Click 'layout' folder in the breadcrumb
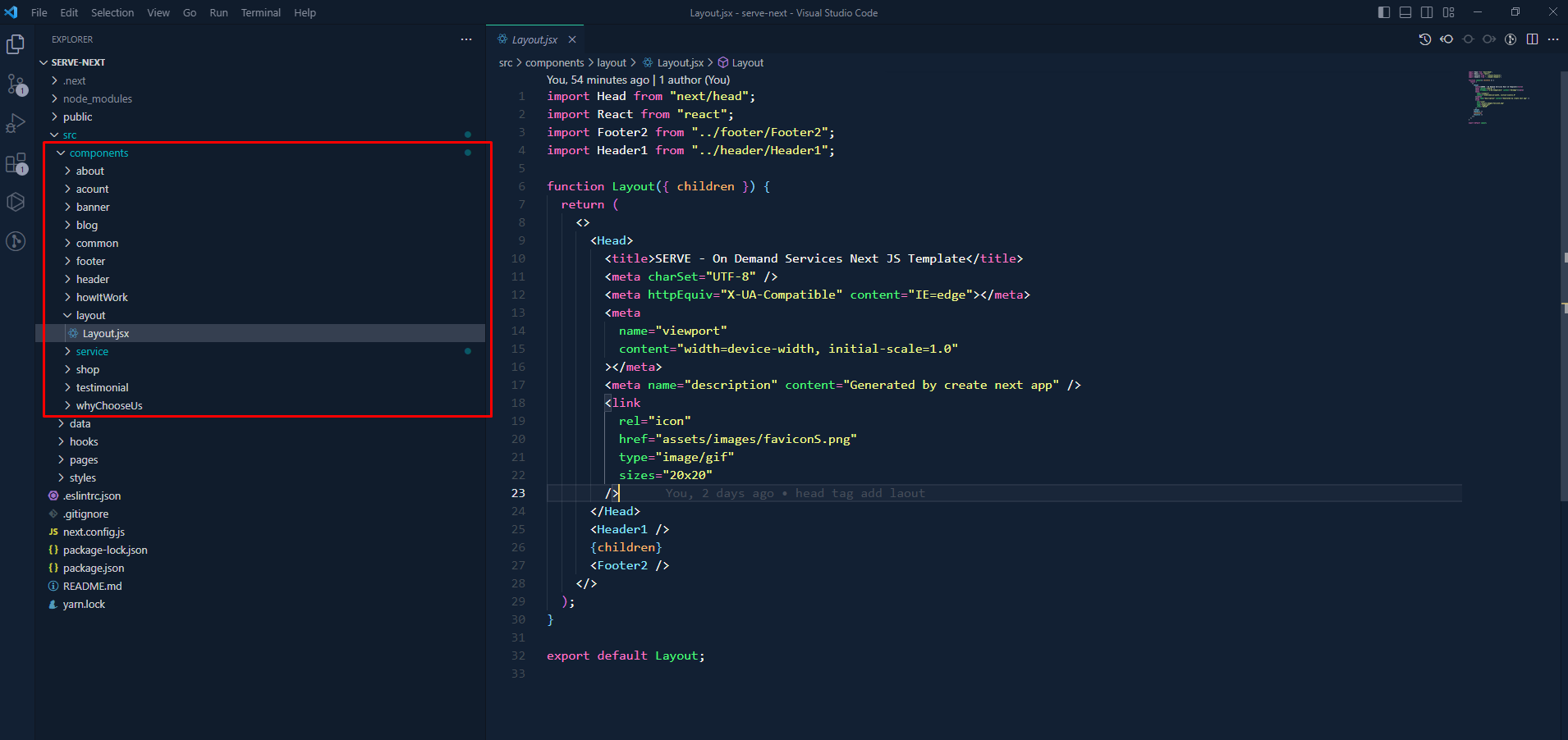 click(x=611, y=62)
